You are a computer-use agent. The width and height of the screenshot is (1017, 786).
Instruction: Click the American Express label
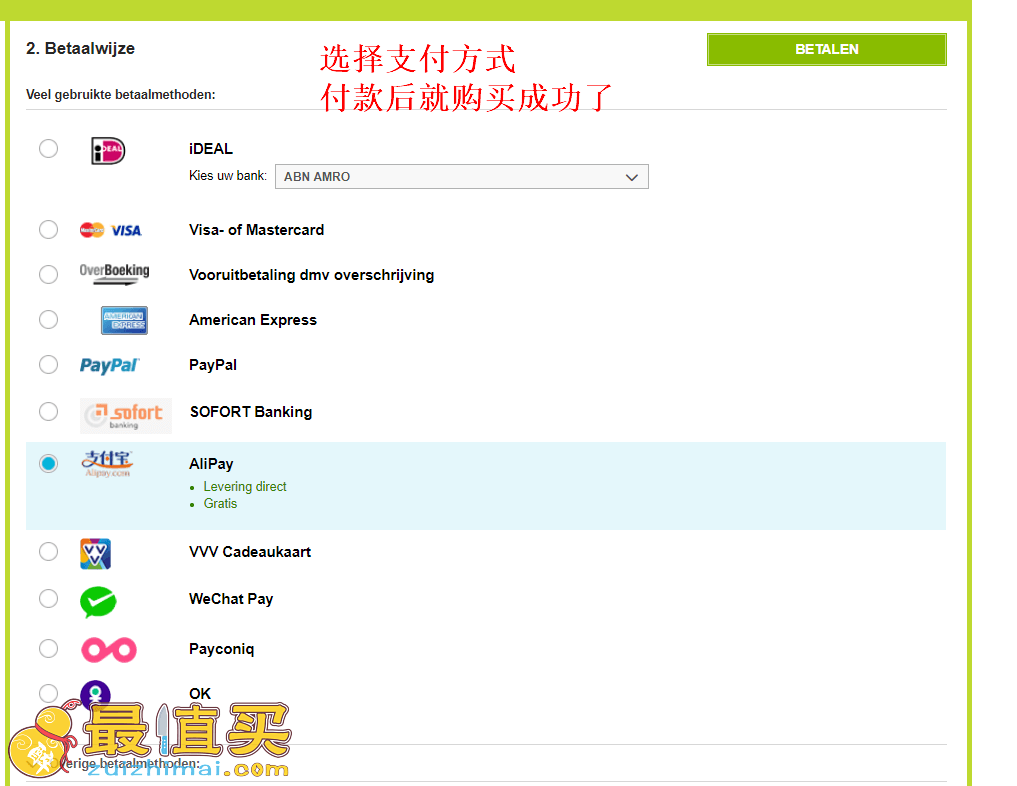click(253, 320)
